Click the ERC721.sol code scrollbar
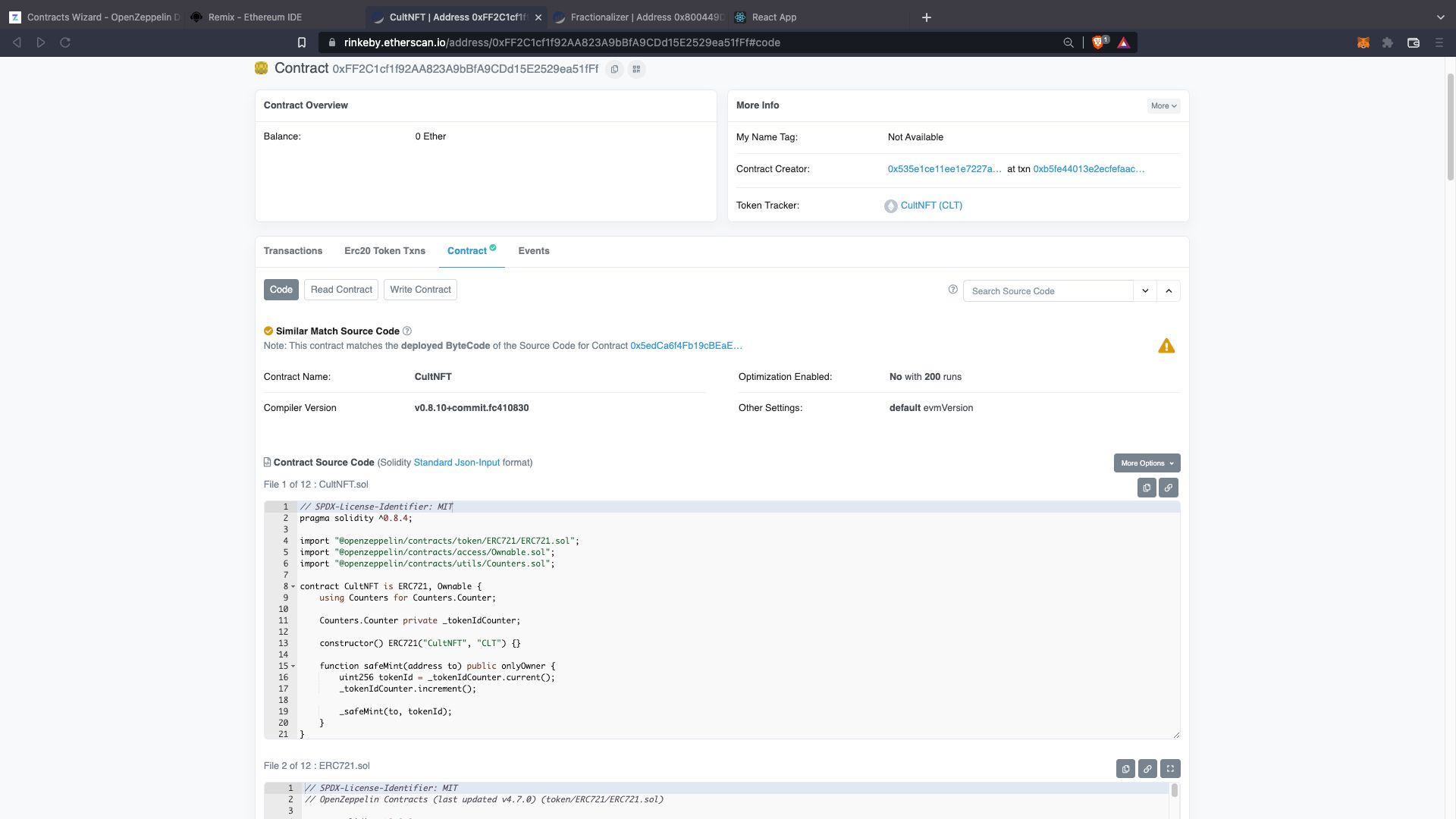The height and width of the screenshot is (819, 1456). point(1175,790)
